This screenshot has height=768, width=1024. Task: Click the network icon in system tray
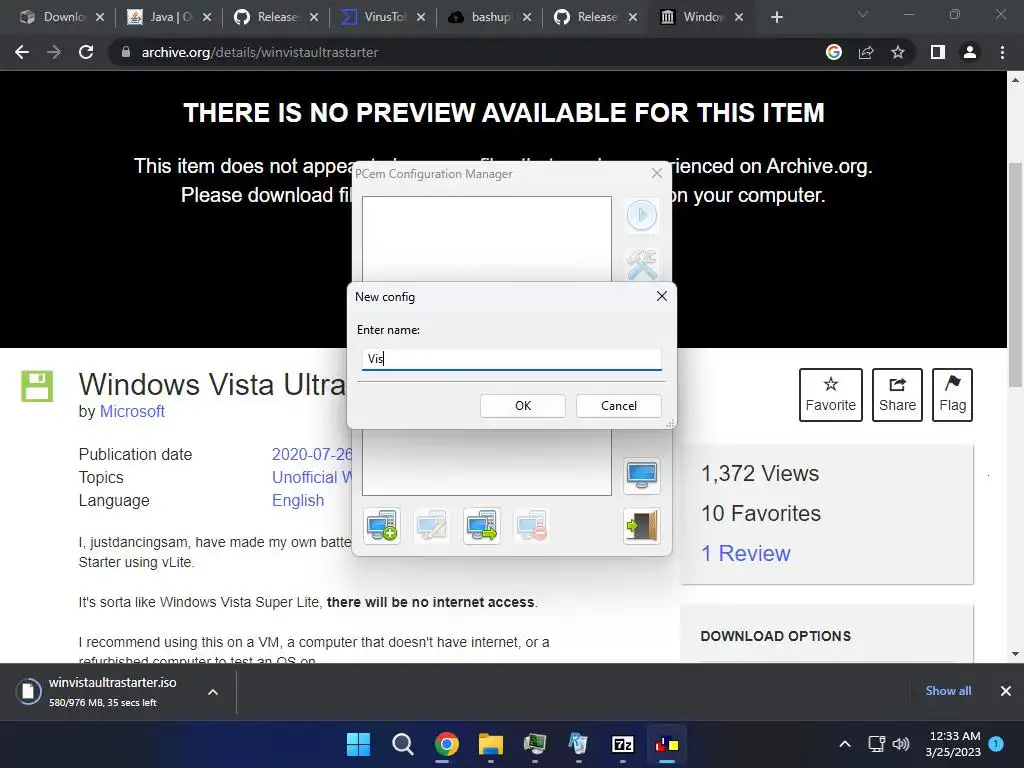pos(876,744)
